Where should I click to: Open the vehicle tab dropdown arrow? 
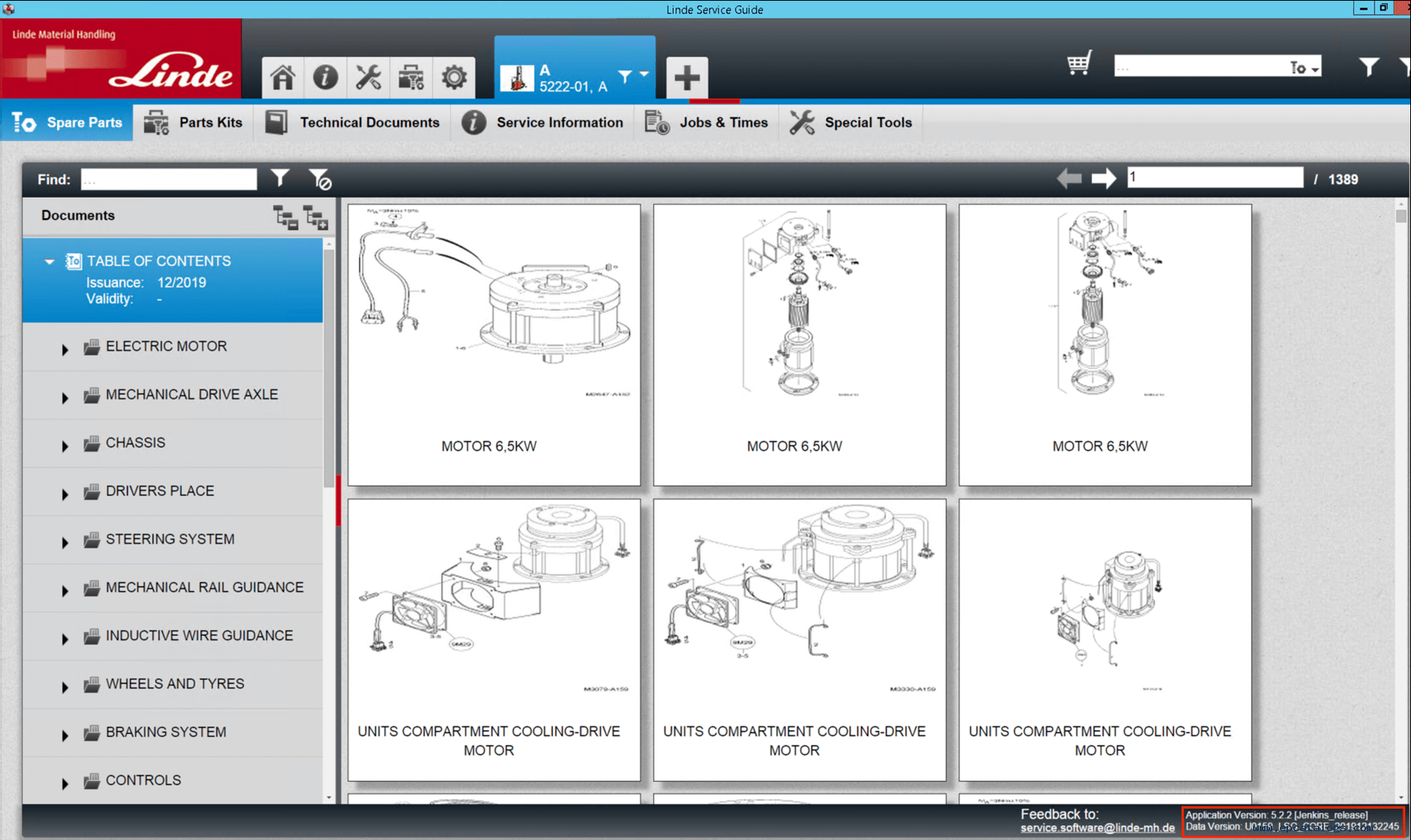[x=644, y=75]
